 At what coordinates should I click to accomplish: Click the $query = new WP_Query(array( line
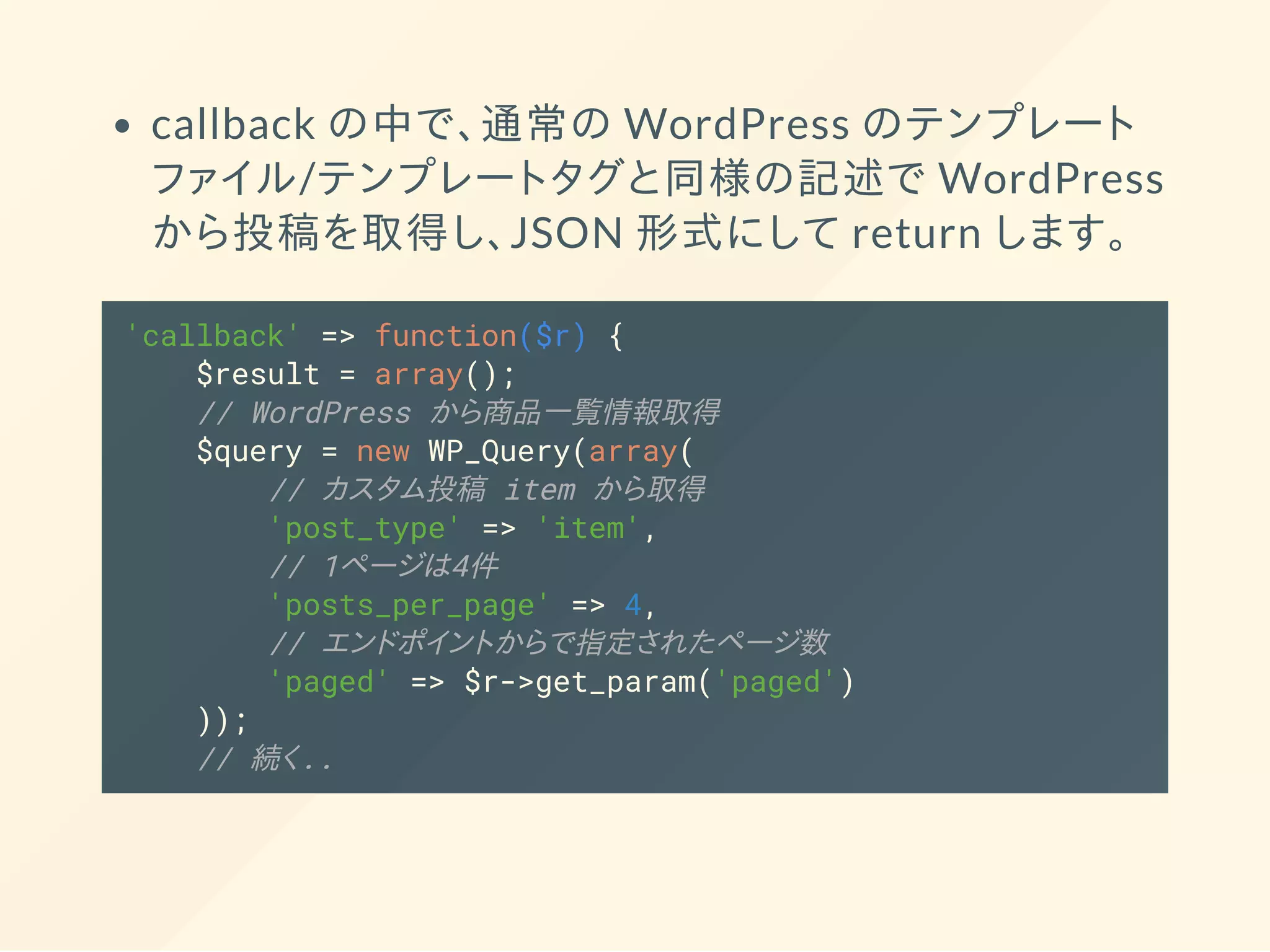(445, 452)
